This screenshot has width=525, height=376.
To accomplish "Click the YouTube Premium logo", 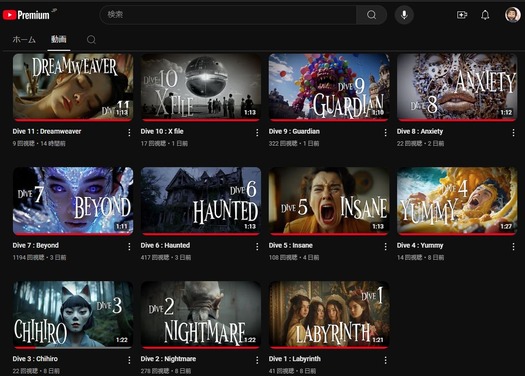I will coord(26,15).
